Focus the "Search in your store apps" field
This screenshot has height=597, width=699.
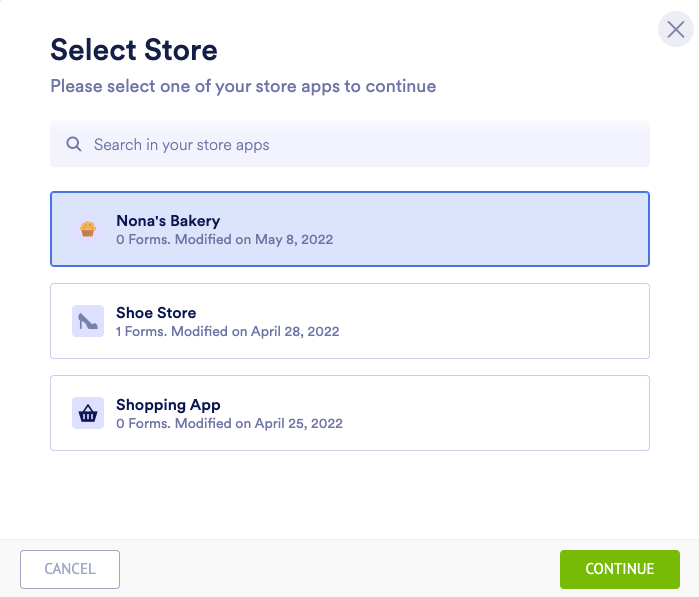(x=360, y=145)
